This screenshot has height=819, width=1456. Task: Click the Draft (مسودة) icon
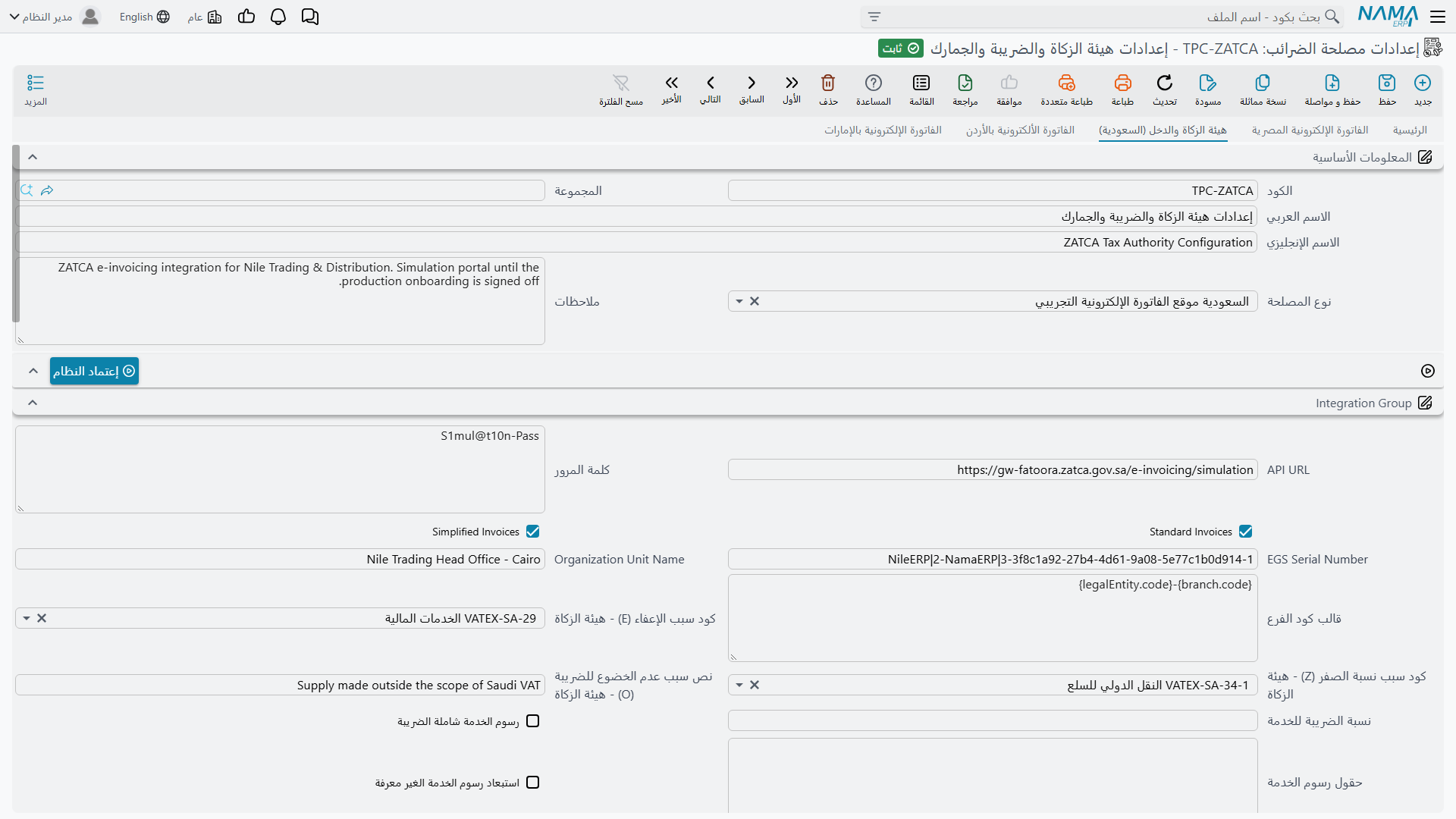pyautogui.click(x=1208, y=83)
